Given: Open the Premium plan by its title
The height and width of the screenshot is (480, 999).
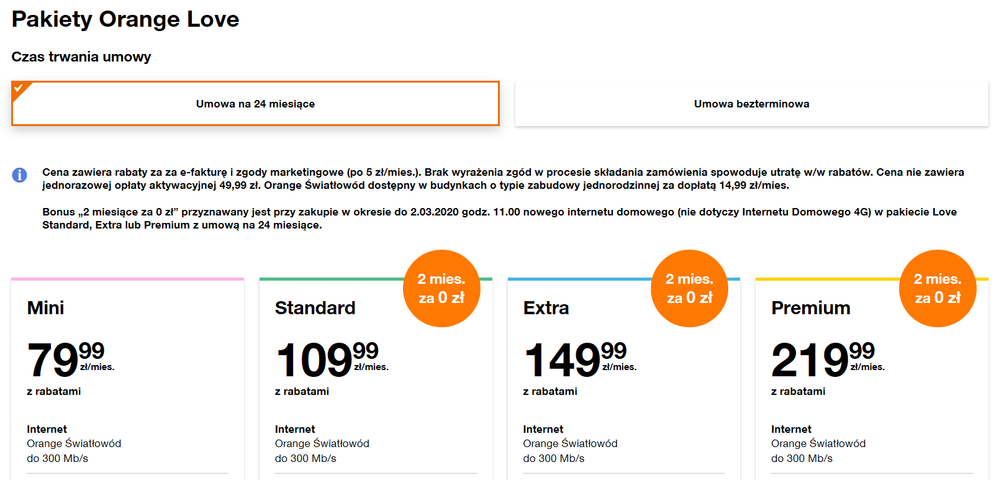Looking at the screenshot, I should 811,308.
